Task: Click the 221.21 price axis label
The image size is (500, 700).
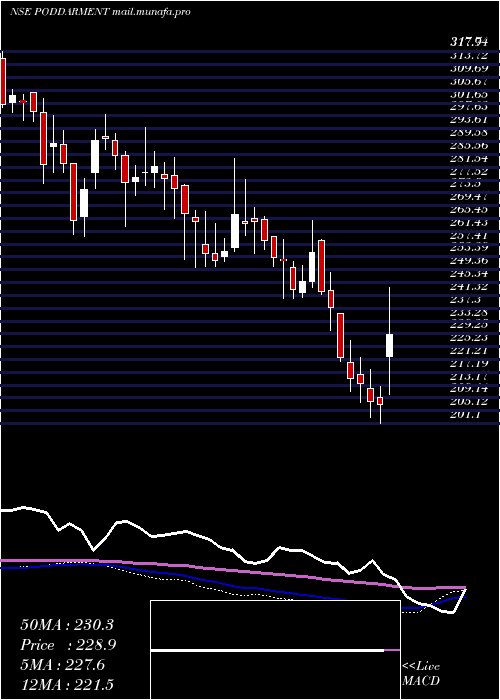Action: [x=469, y=350]
